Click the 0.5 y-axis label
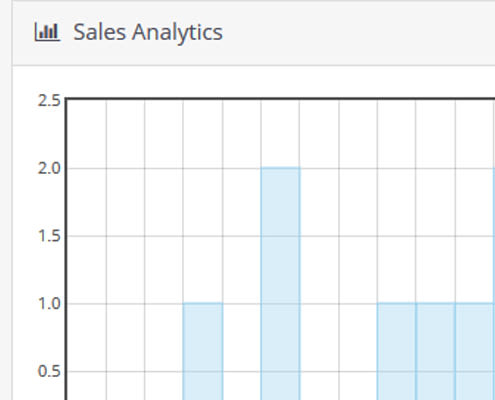This screenshot has height=400, width=495. point(49,371)
